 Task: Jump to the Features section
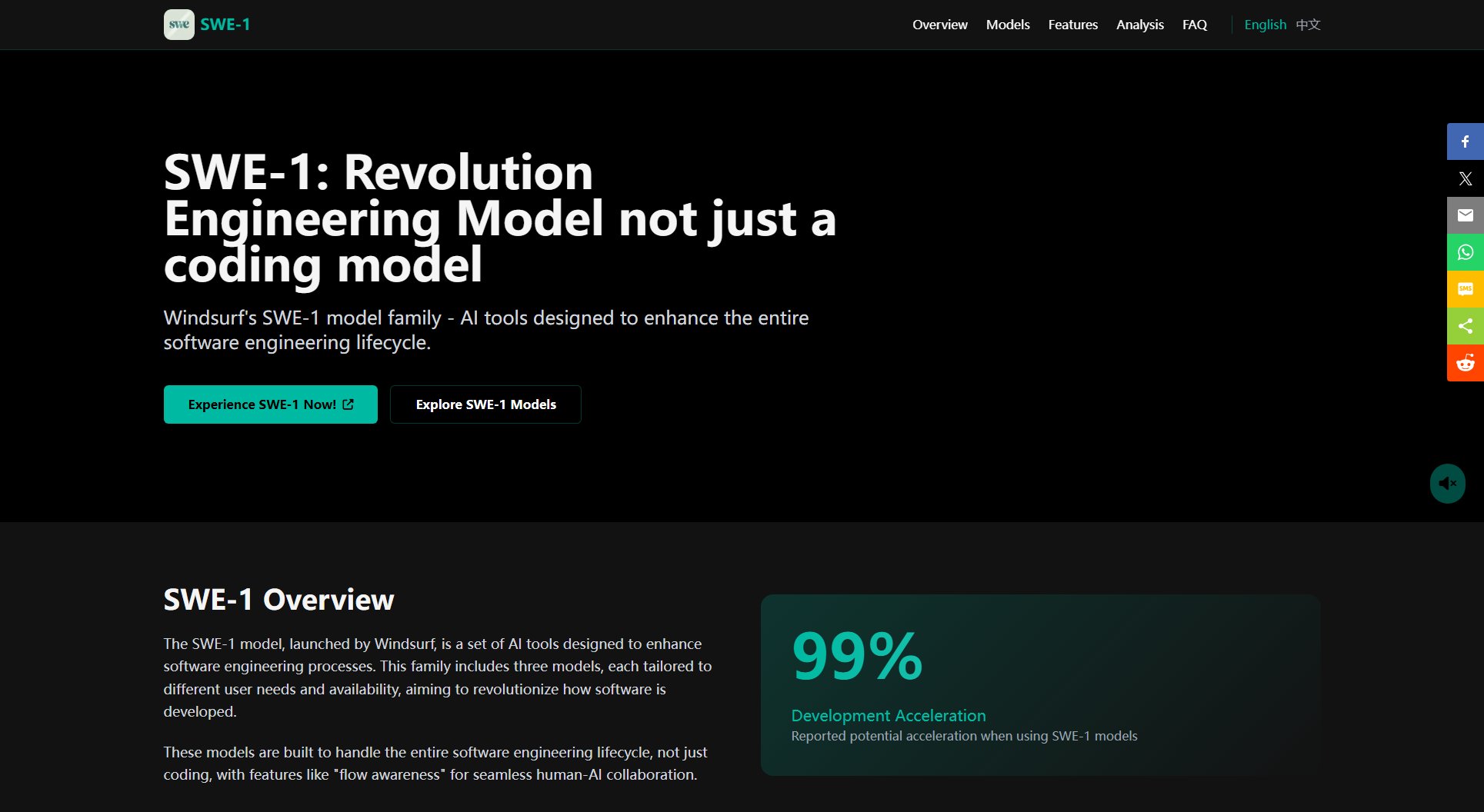click(x=1072, y=25)
